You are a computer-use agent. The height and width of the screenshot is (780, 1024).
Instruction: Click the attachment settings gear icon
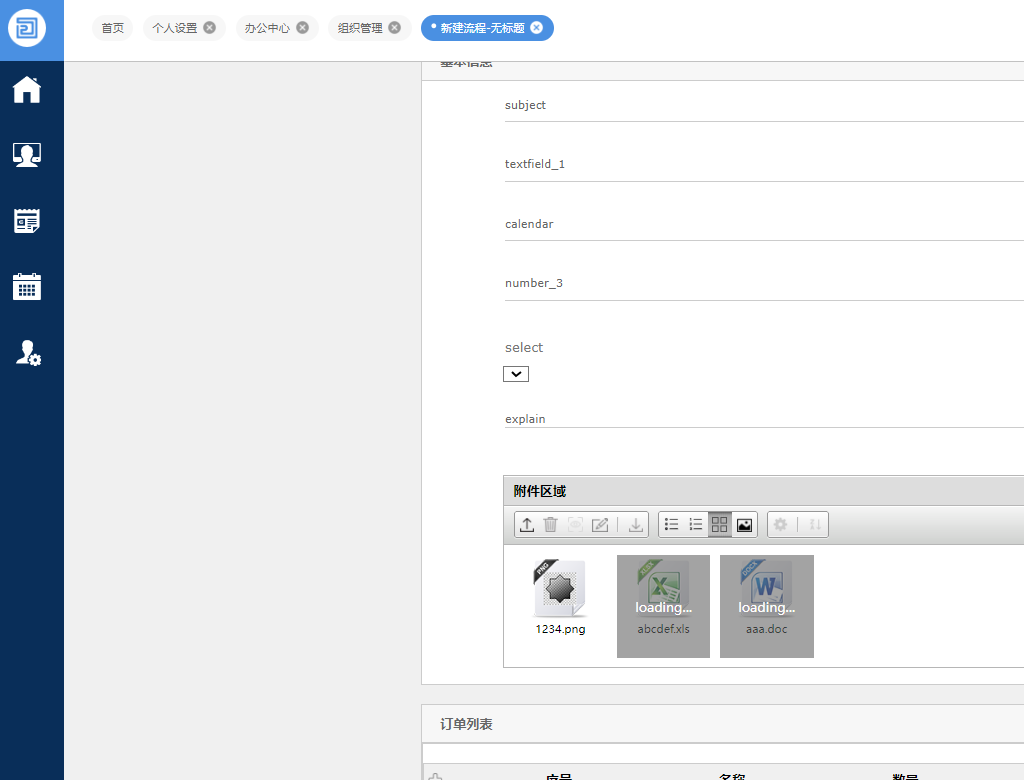(781, 525)
